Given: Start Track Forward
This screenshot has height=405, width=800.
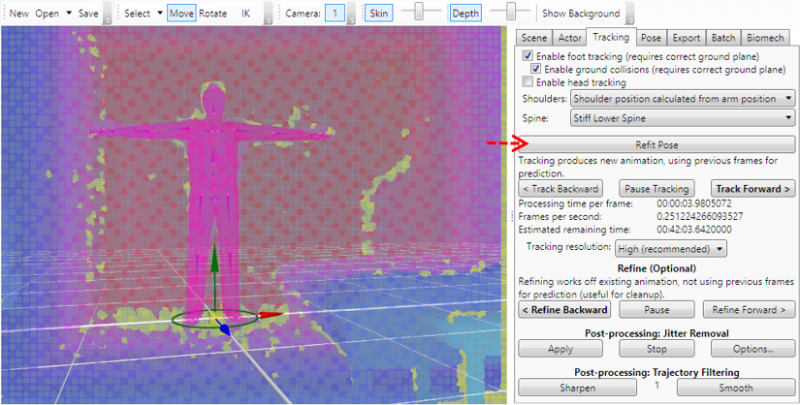Looking at the screenshot, I should [x=753, y=189].
